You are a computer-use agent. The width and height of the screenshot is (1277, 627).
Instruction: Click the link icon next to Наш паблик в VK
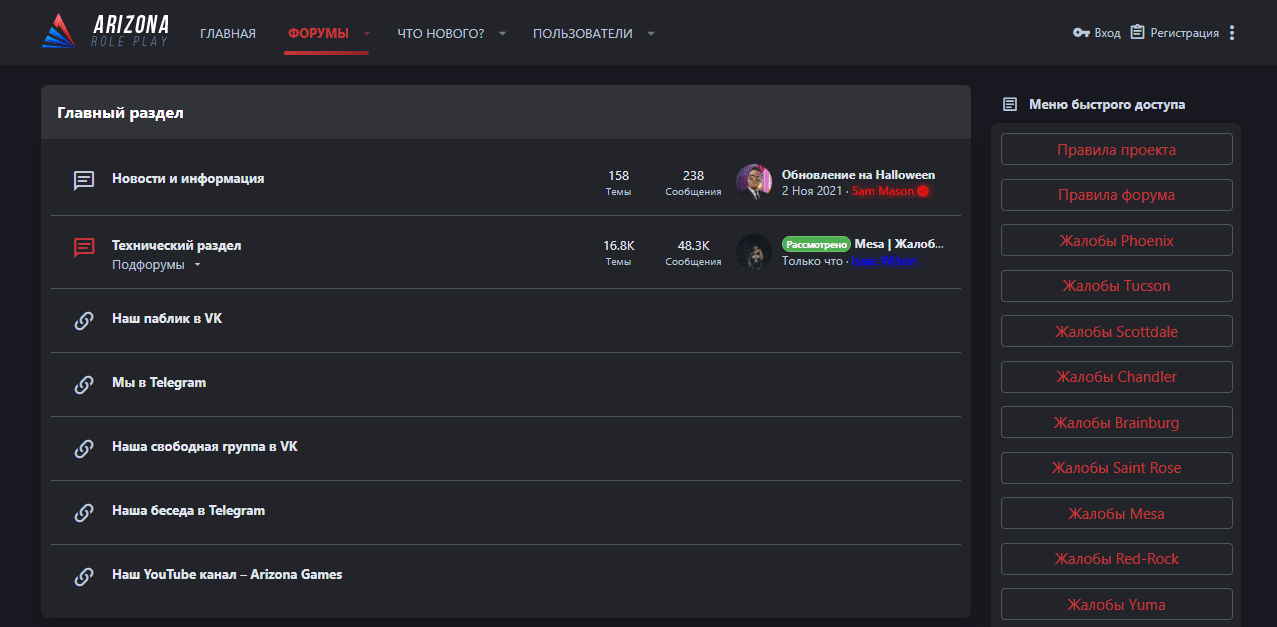(84, 321)
